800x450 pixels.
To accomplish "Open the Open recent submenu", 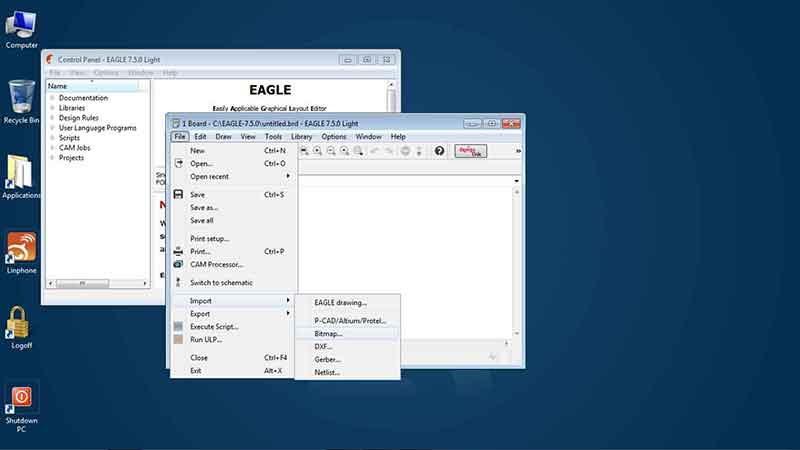I will pyautogui.click(x=234, y=177).
